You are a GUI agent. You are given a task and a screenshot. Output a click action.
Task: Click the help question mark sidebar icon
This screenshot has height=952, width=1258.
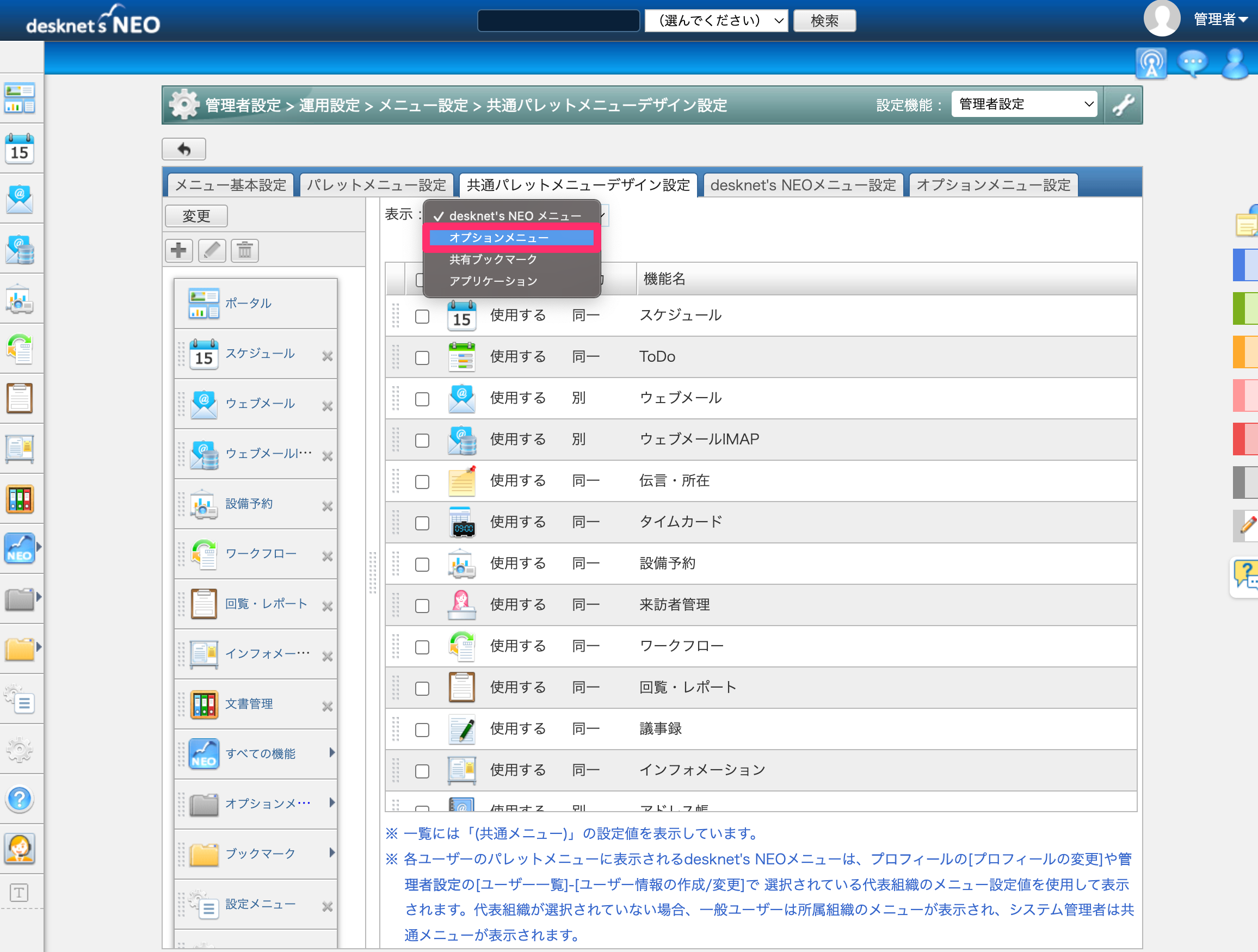(x=20, y=799)
